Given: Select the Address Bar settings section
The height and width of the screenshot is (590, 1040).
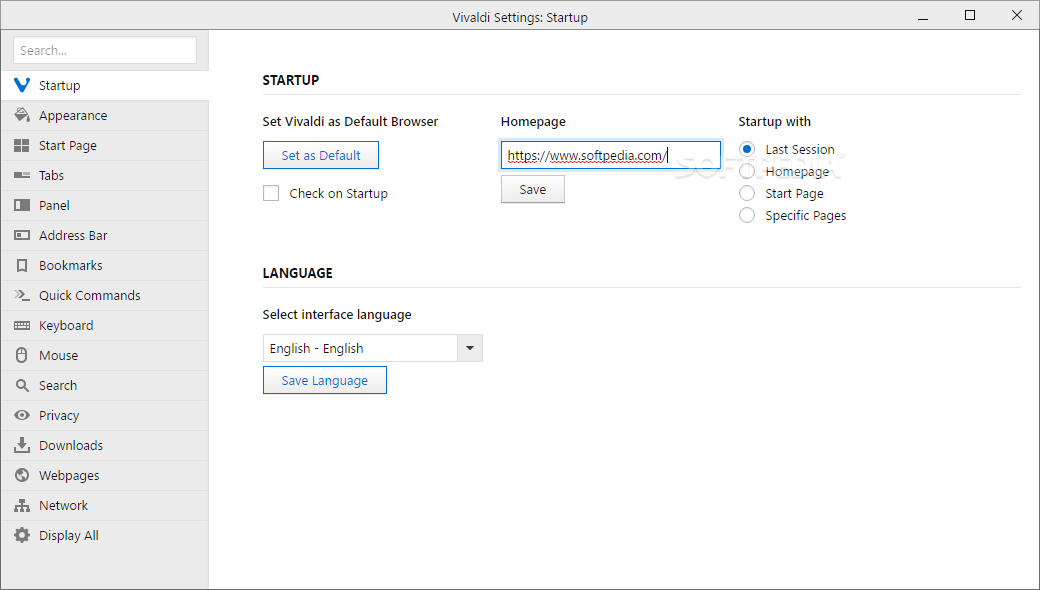Looking at the screenshot, I should point(105,235).
